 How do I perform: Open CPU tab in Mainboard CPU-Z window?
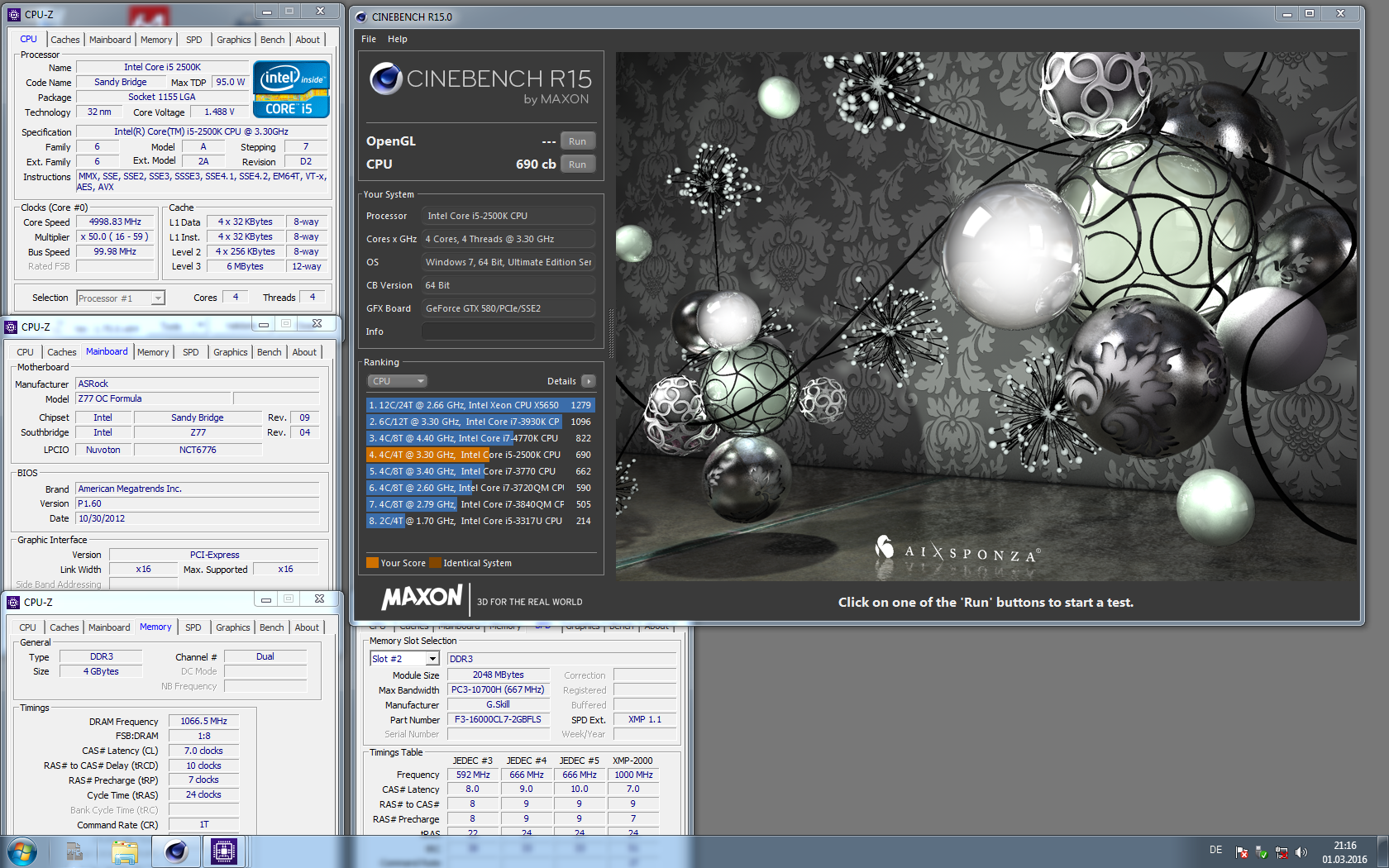click(x=26, y=352)
